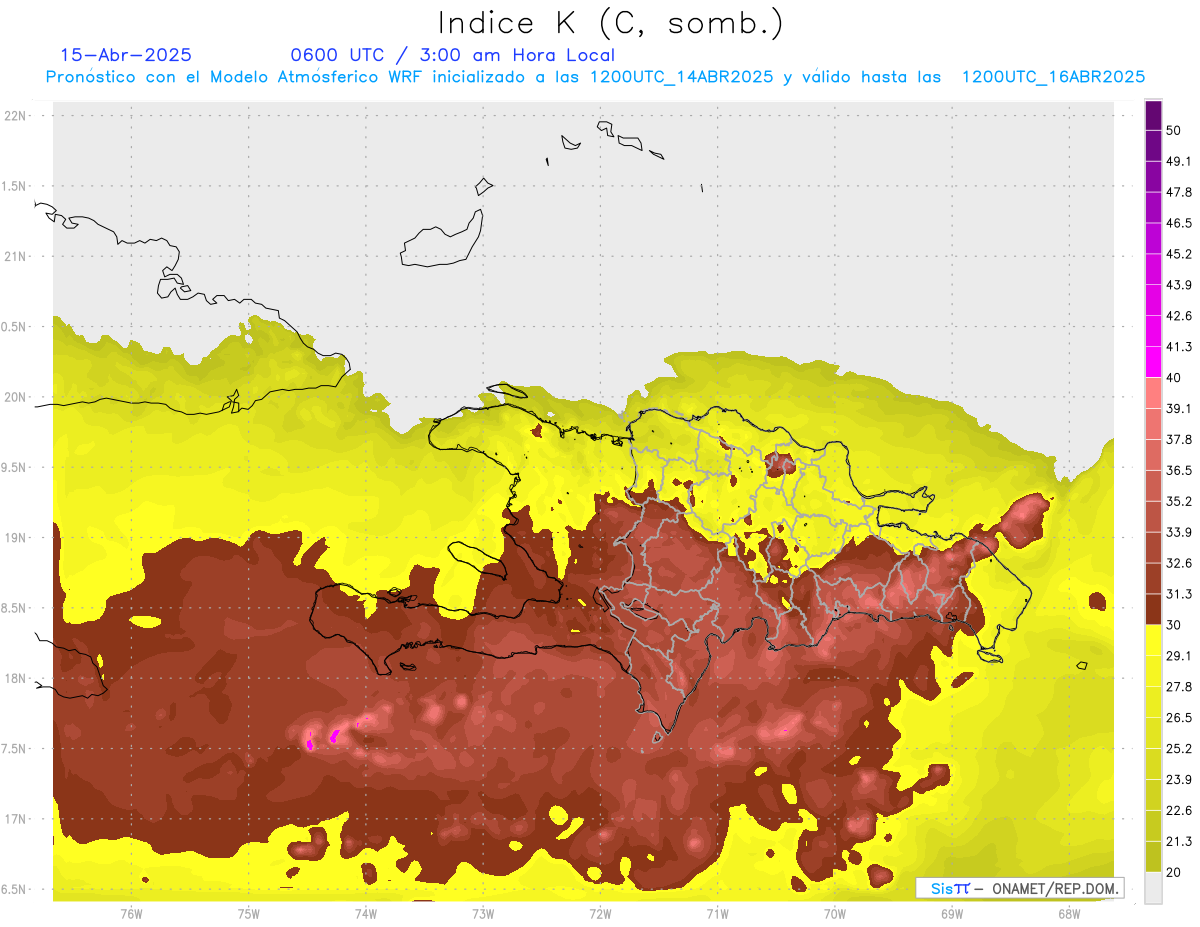Click the '72W' longitude label

(x=600, y=914)
